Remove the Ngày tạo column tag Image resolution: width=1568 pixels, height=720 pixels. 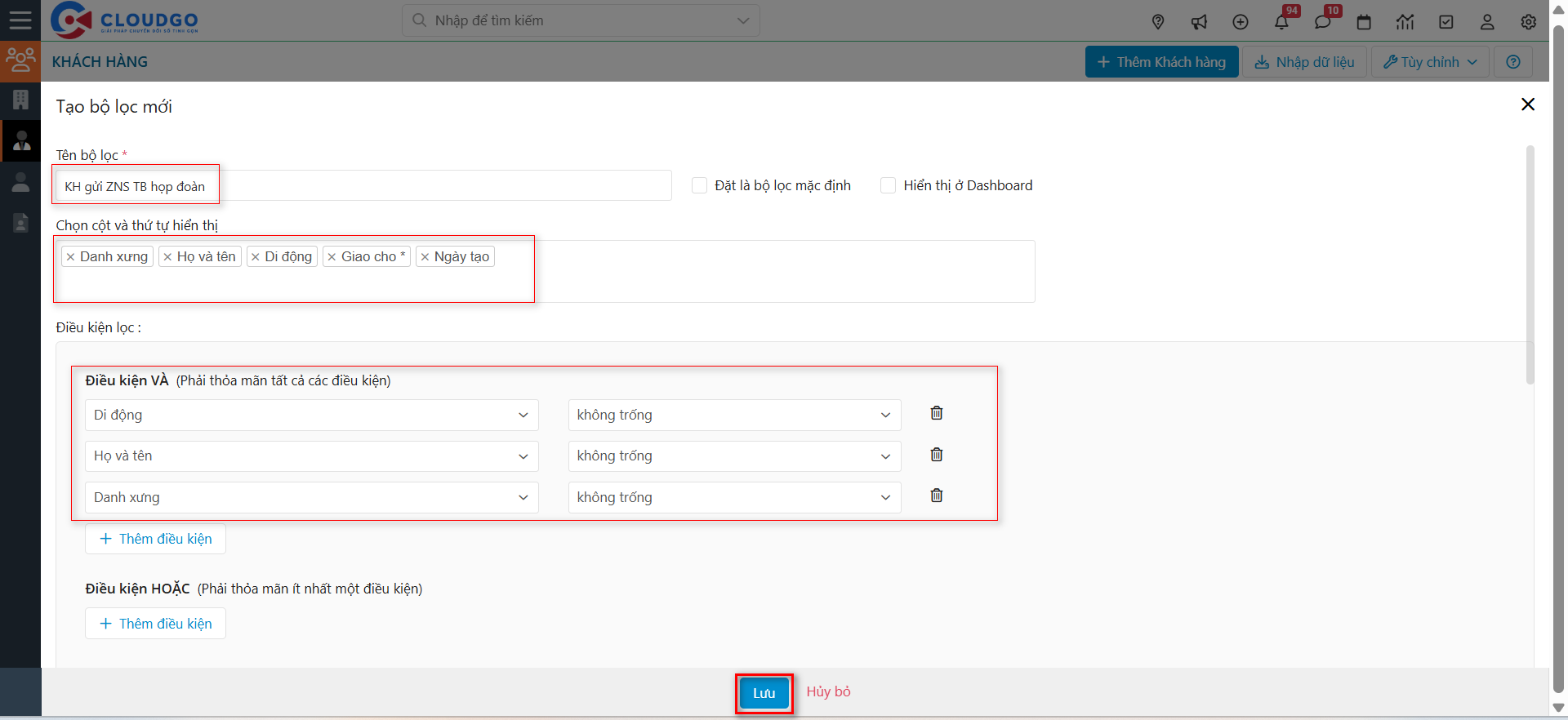[425, 257]
